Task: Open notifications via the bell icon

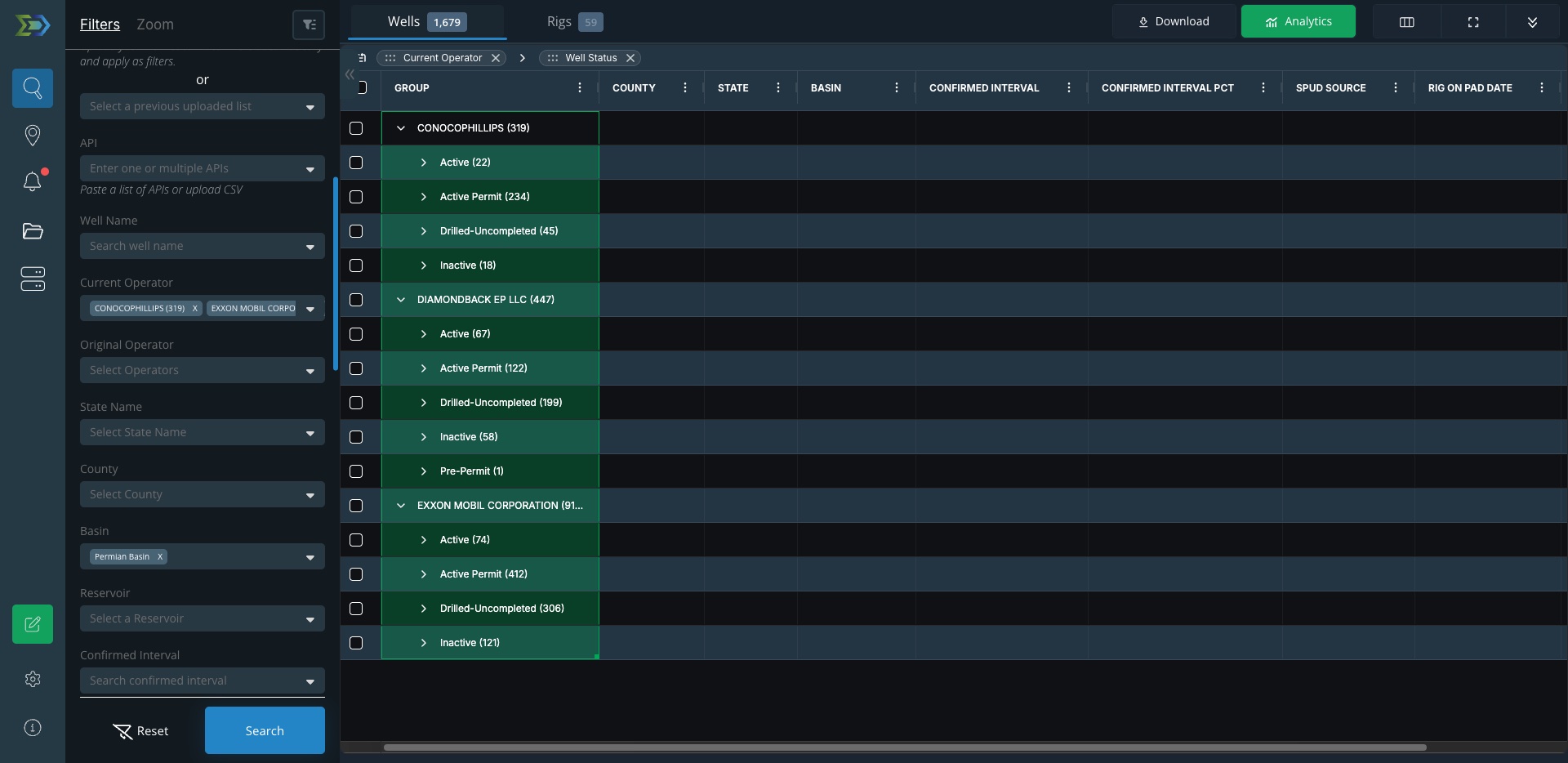Action: tap(33, 181)
